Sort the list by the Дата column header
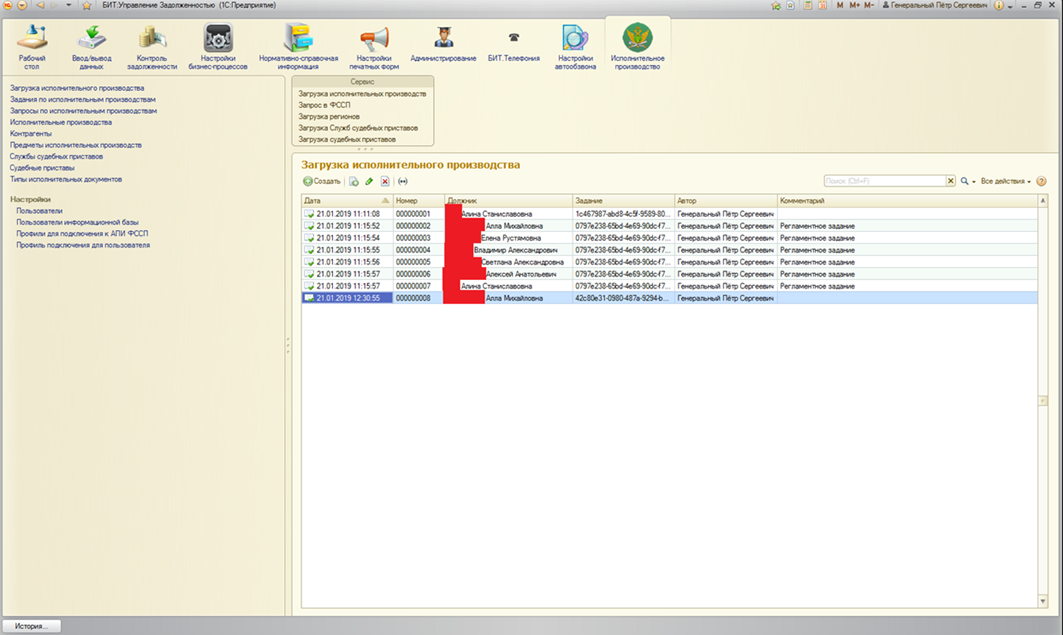 click(x=346, y=201)
